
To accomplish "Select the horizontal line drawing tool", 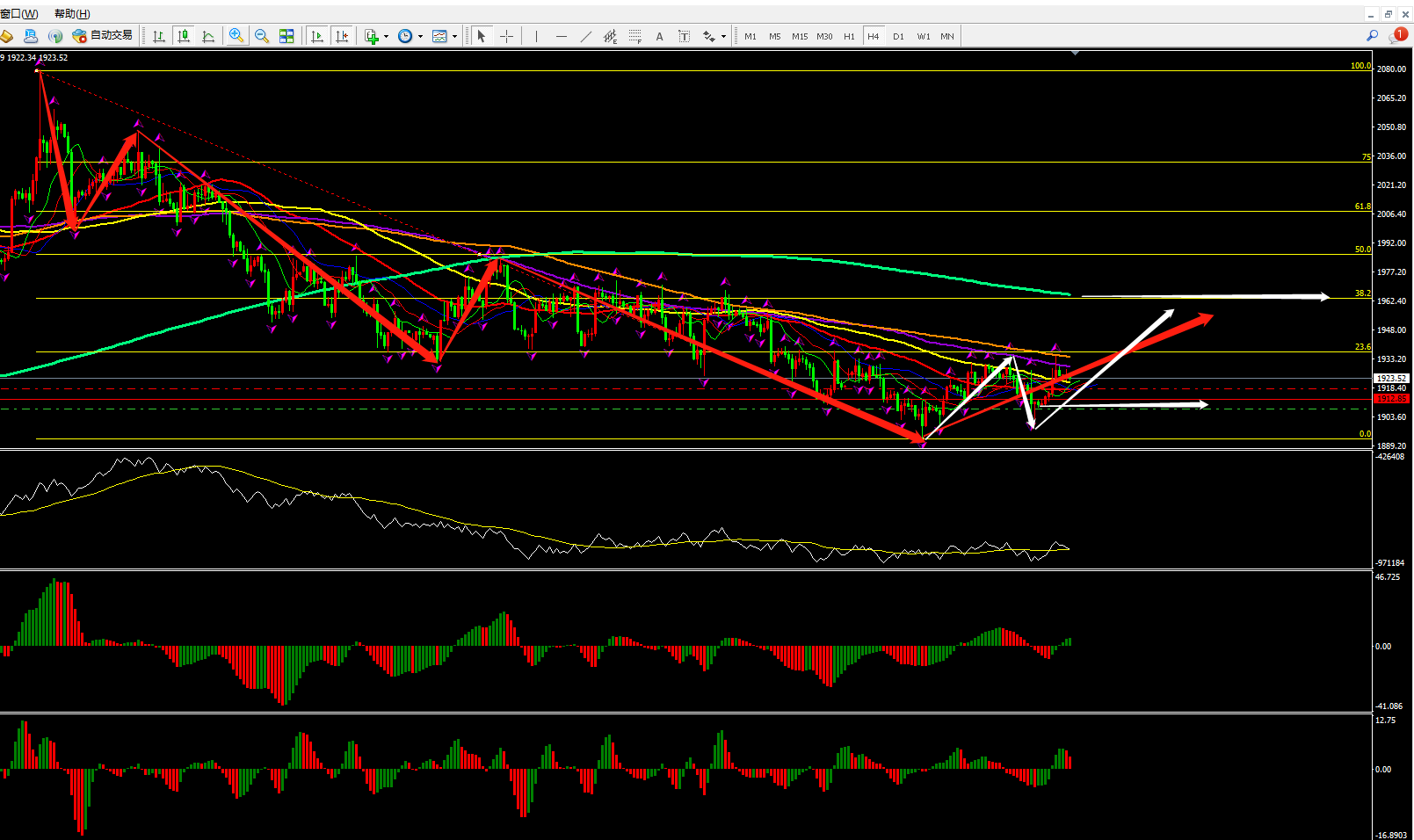I will 562,36.
